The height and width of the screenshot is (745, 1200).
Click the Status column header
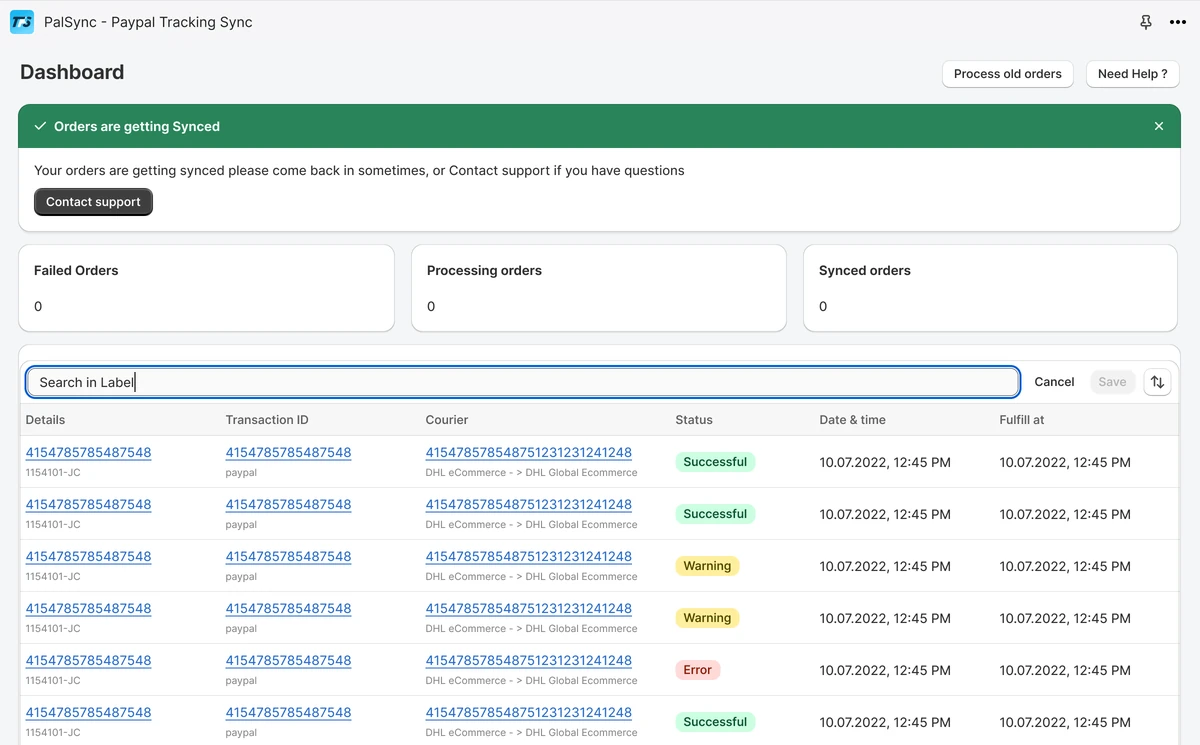tap(694, 420)
